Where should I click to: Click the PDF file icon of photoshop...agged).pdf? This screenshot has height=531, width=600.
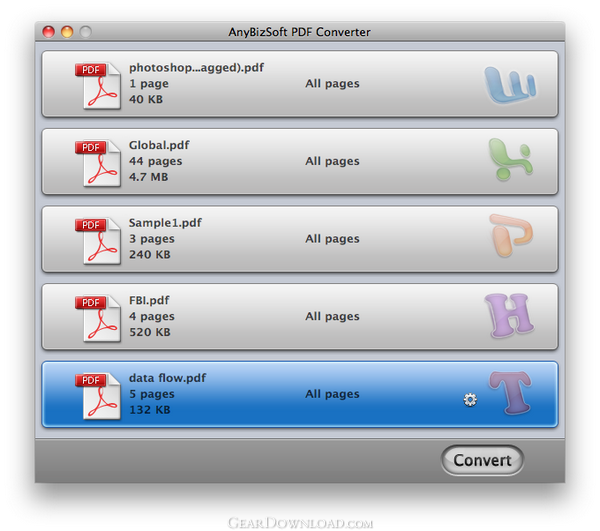(98, 86)
